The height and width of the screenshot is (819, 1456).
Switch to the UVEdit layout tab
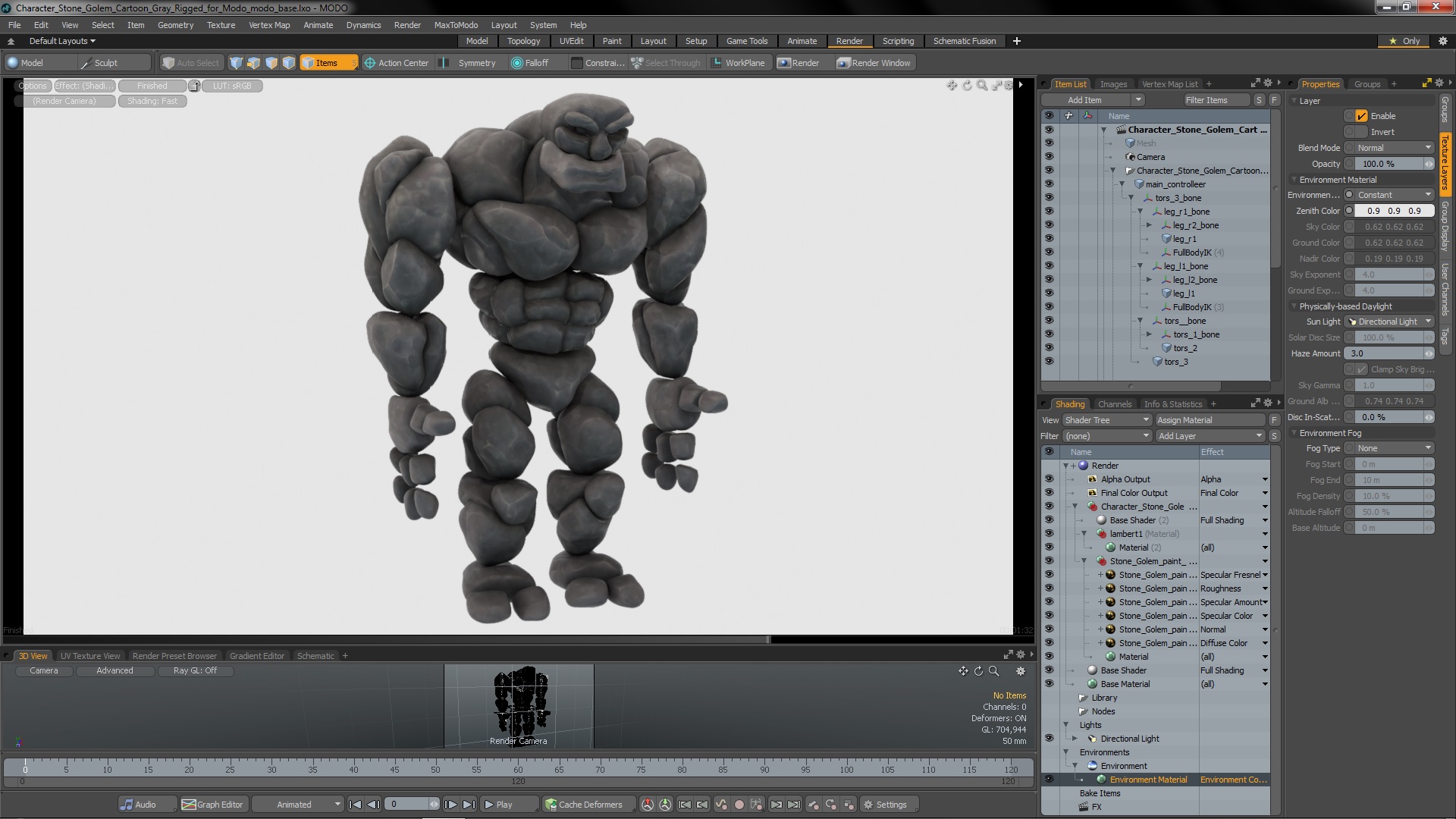571,41
